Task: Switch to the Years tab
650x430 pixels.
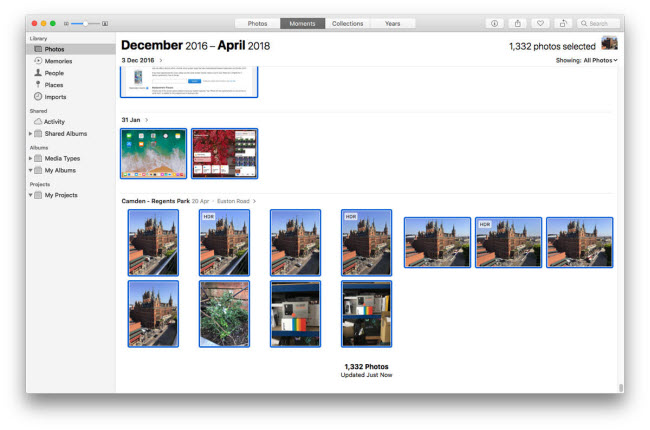Action: pyautogui.click(x=393, y=23)
